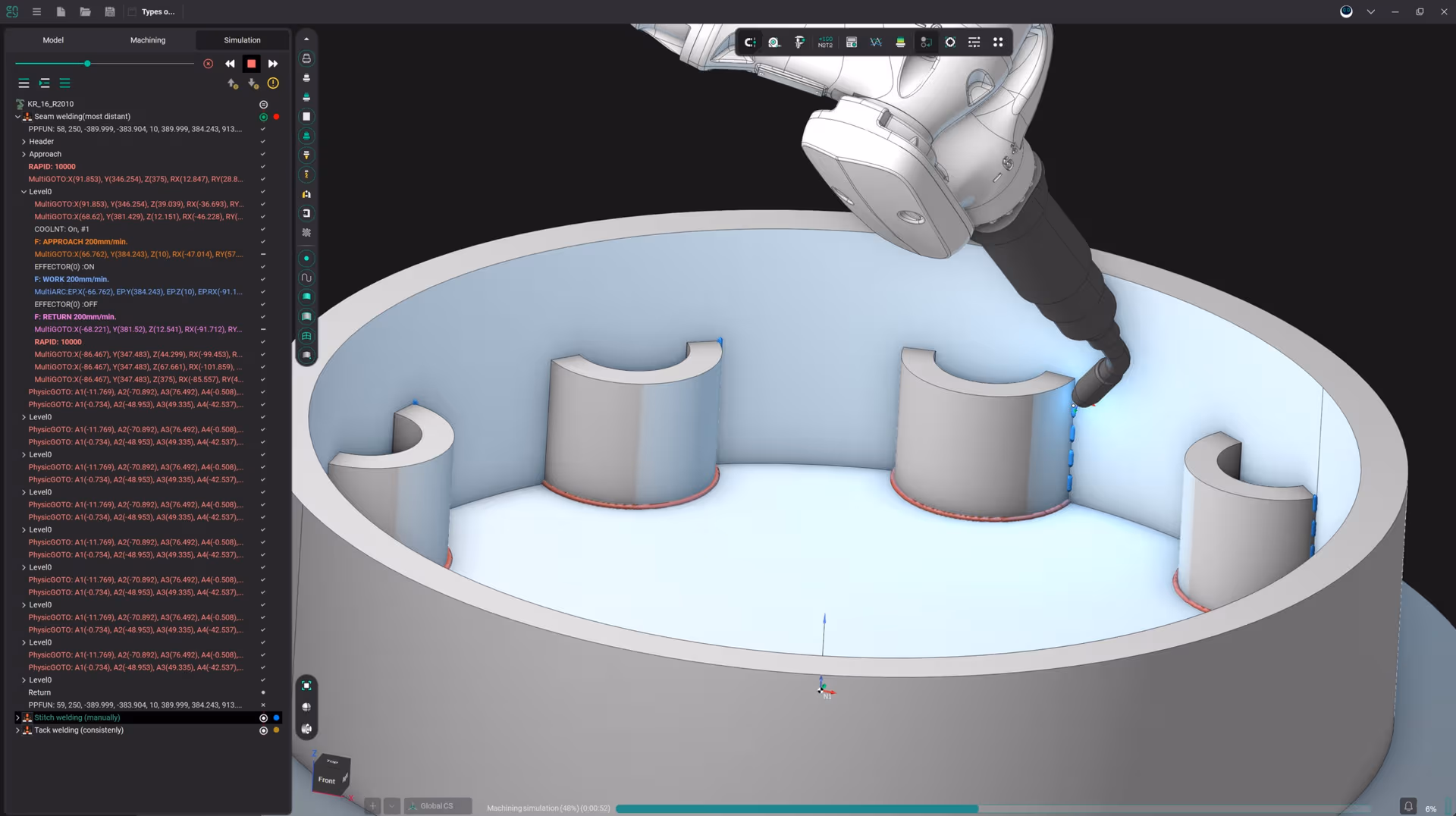This screenshot has width=1456, height=816.
Task: Open the machining analysis curves tool
Action: tap(876, 42)
